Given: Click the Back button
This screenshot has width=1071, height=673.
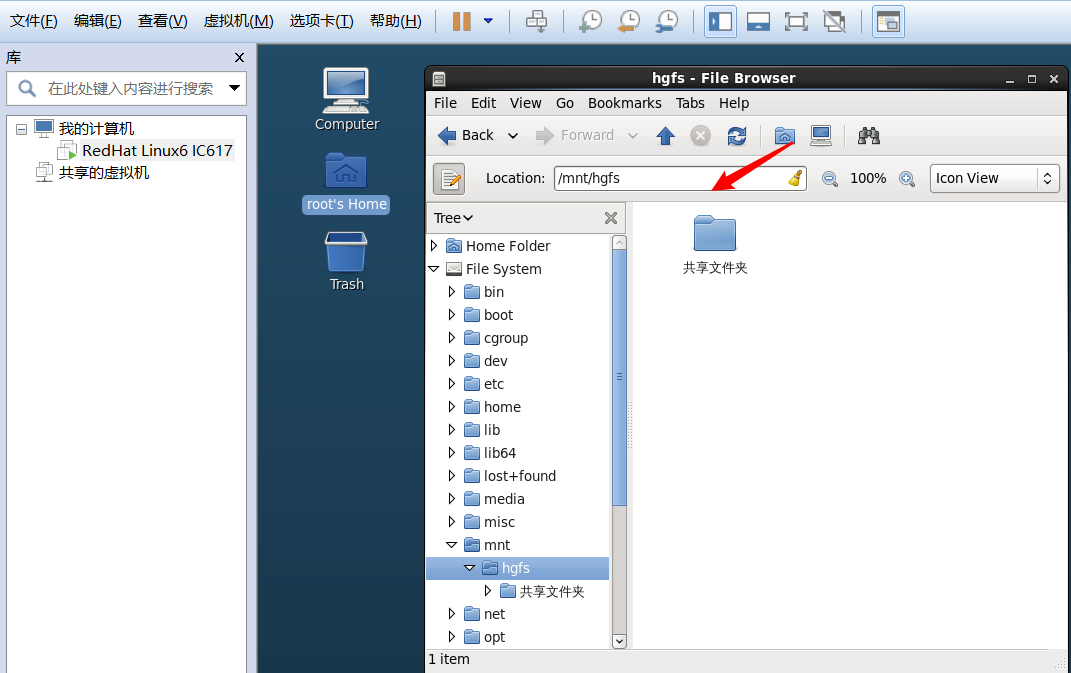Looking at the screenshot, I should pos(466,136).
